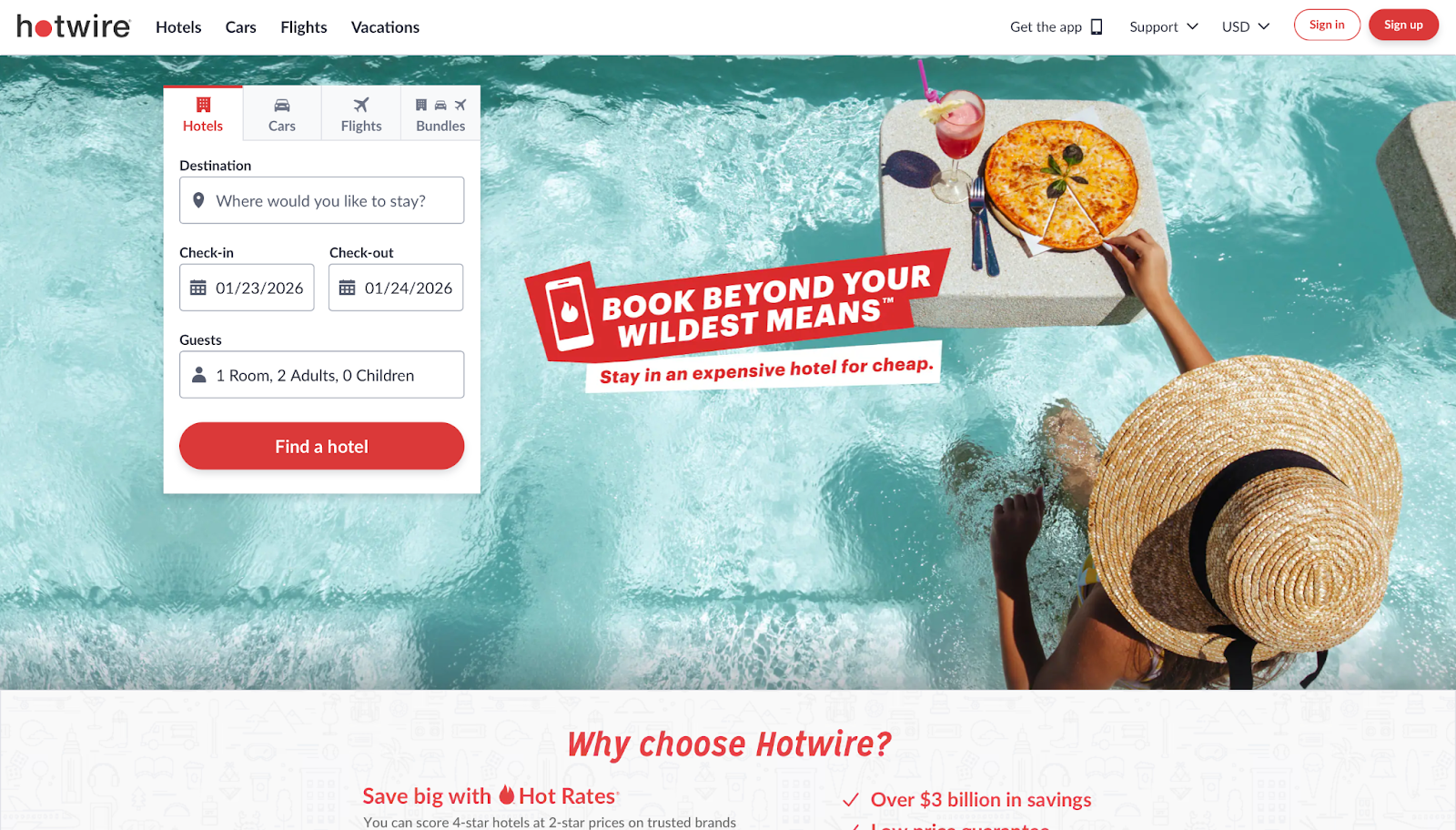The width and height of the screenshot is (1456, 830).
Task: Click the check-in calendar icon
Action: click(x=197, y=288)
